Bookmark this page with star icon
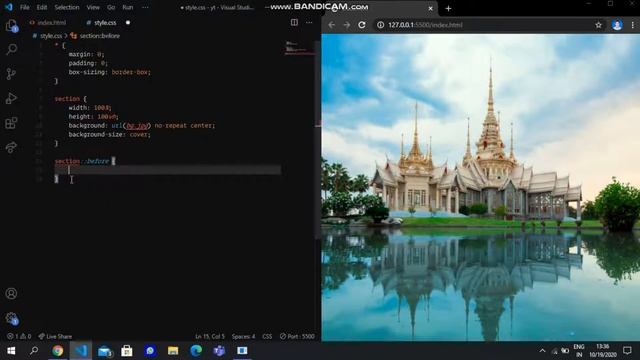The height and width of the screenshot is (360, 640). pos(598,25)
